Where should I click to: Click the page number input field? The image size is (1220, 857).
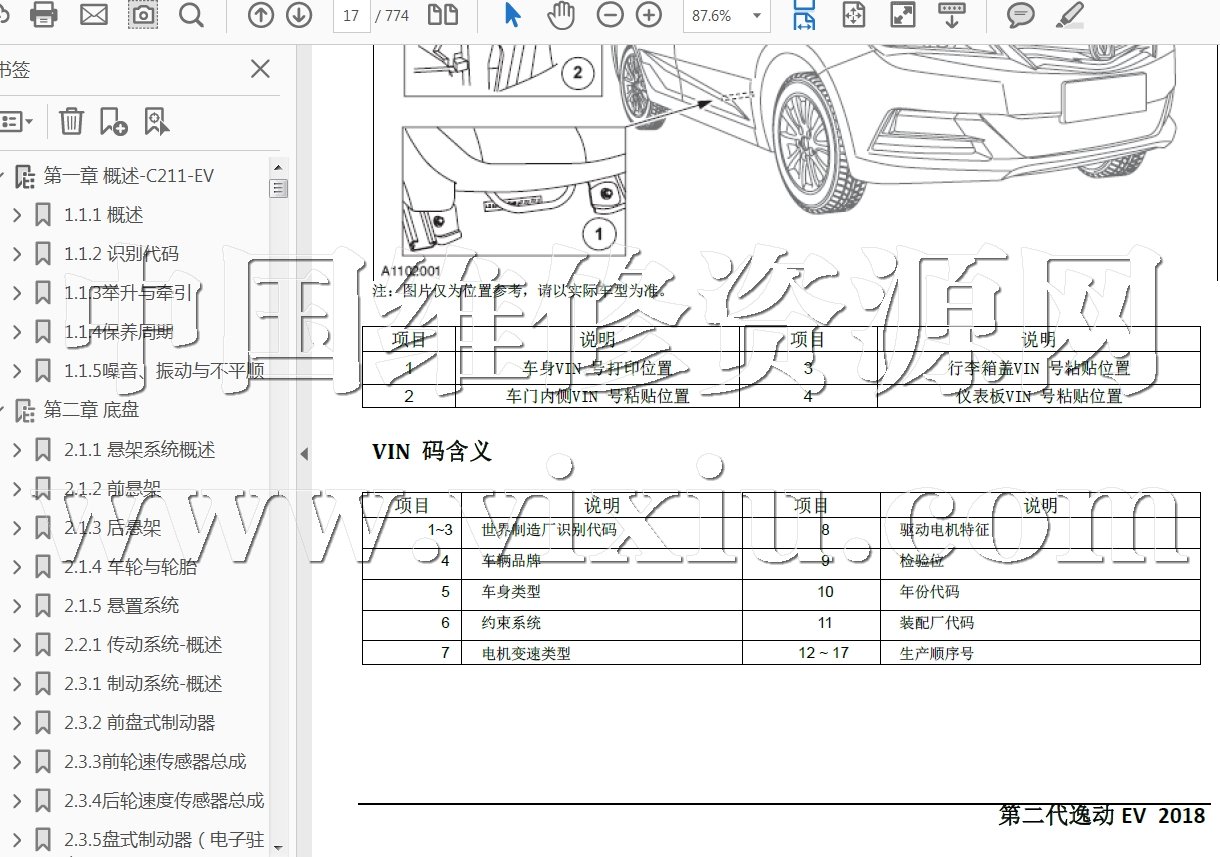(351, 16)
